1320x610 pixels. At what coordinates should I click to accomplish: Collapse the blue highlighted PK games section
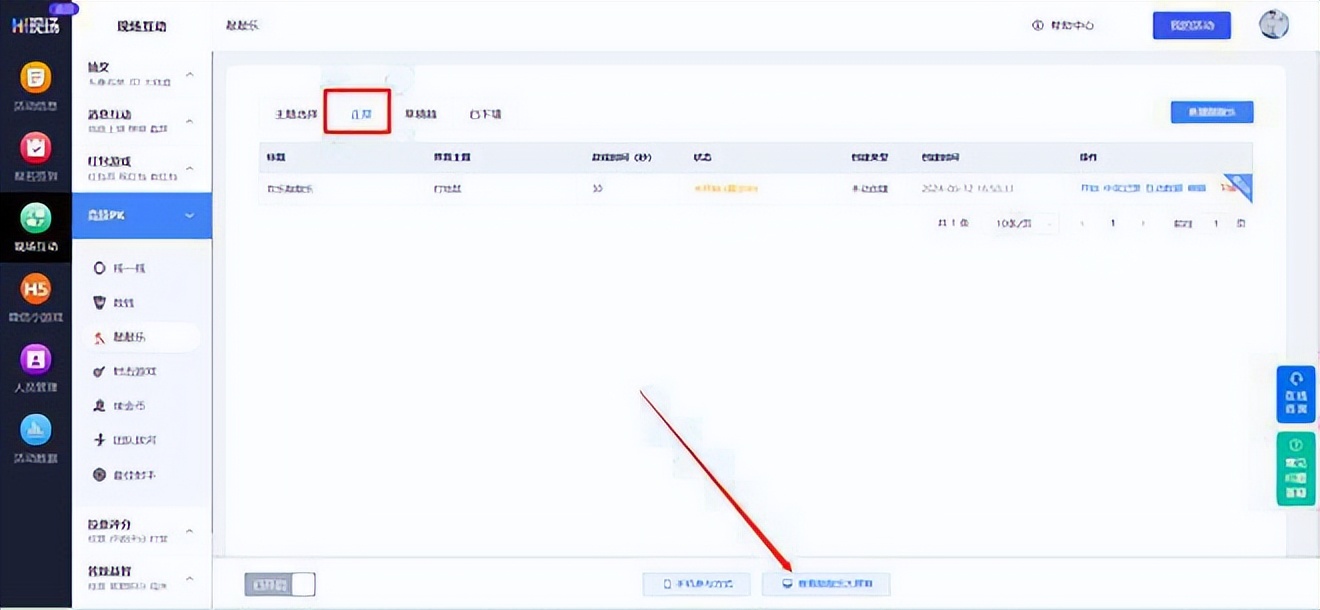(x=190, y=216)
